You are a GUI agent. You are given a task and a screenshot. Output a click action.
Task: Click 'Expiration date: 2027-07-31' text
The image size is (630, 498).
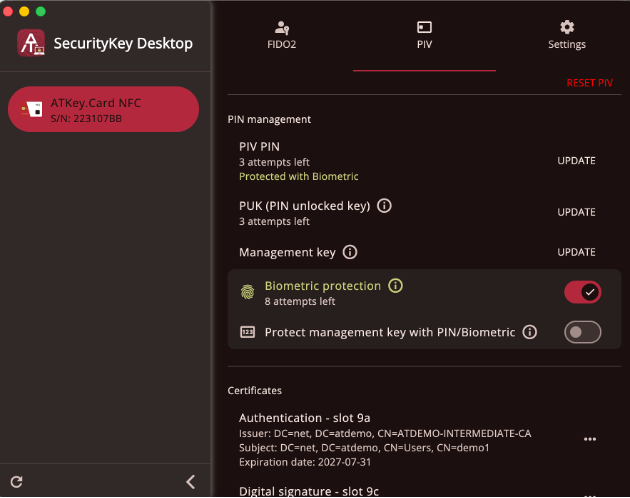pyautogui.click(x=305, y=462)
